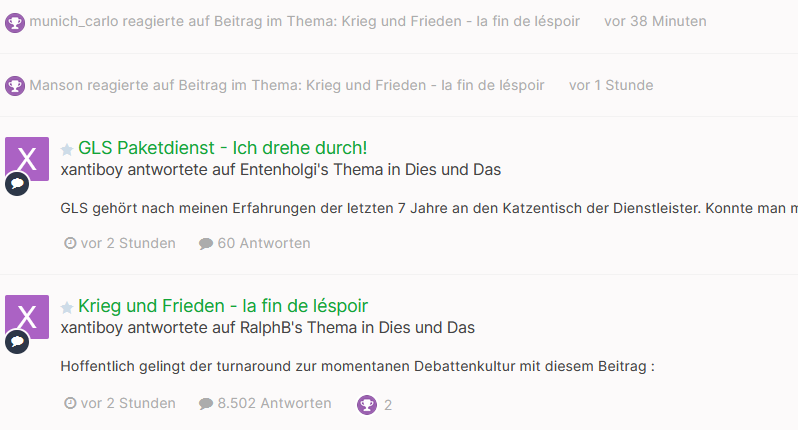The height and width of the screenshot is (430, 798).
Task: Open xantiboy's avatar on the Krieg und Frieden post
Action: tap(27, 317)
